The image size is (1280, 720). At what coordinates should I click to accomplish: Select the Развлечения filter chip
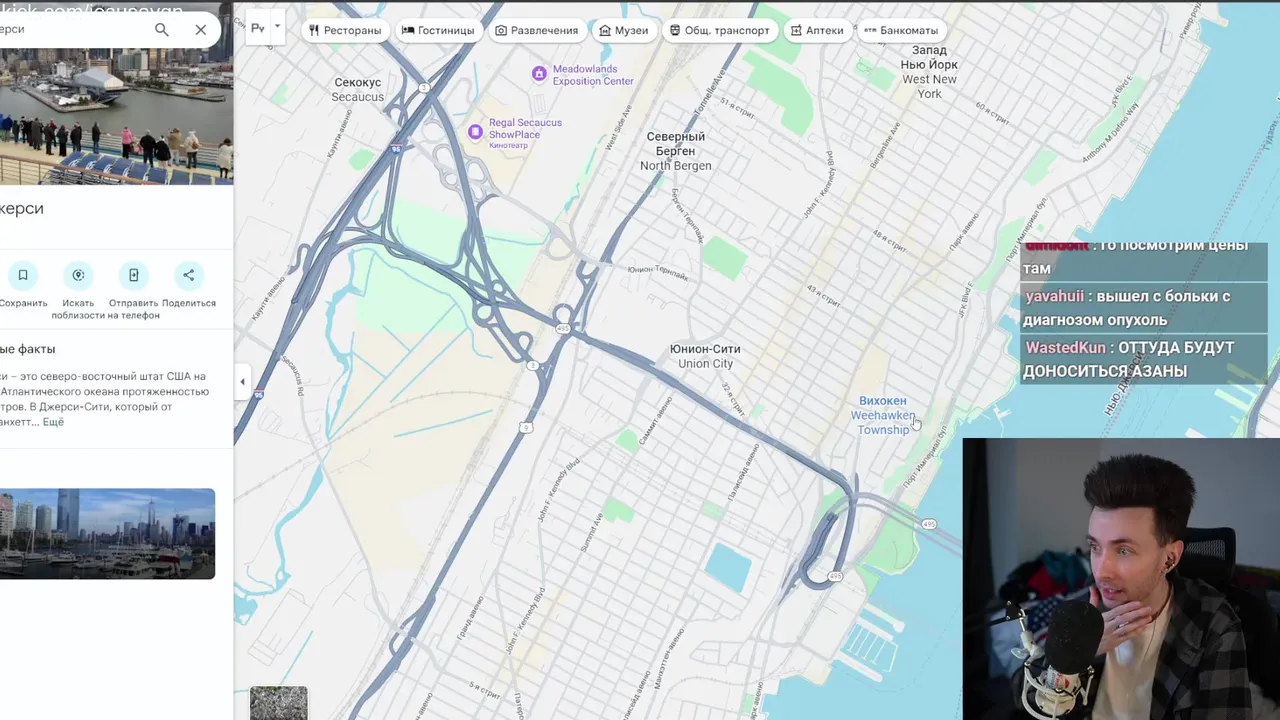(x=537, y=30)
